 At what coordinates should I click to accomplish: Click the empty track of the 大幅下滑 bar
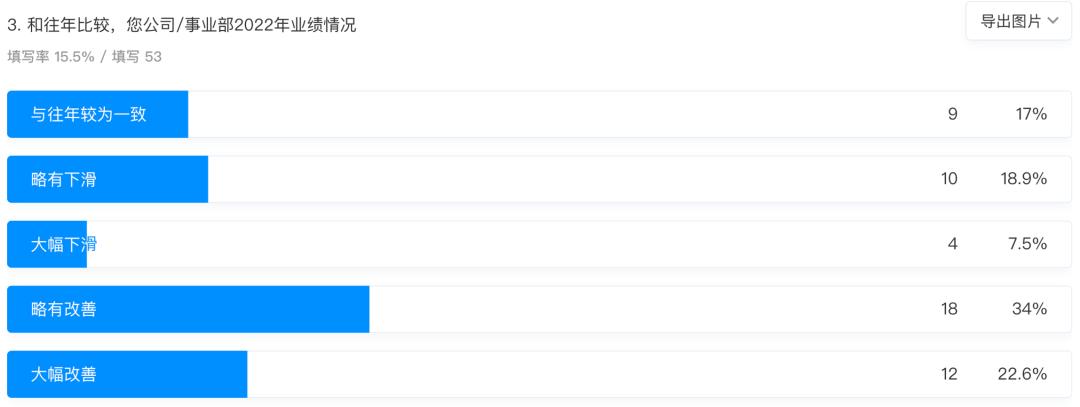click(x=500, y=244)
